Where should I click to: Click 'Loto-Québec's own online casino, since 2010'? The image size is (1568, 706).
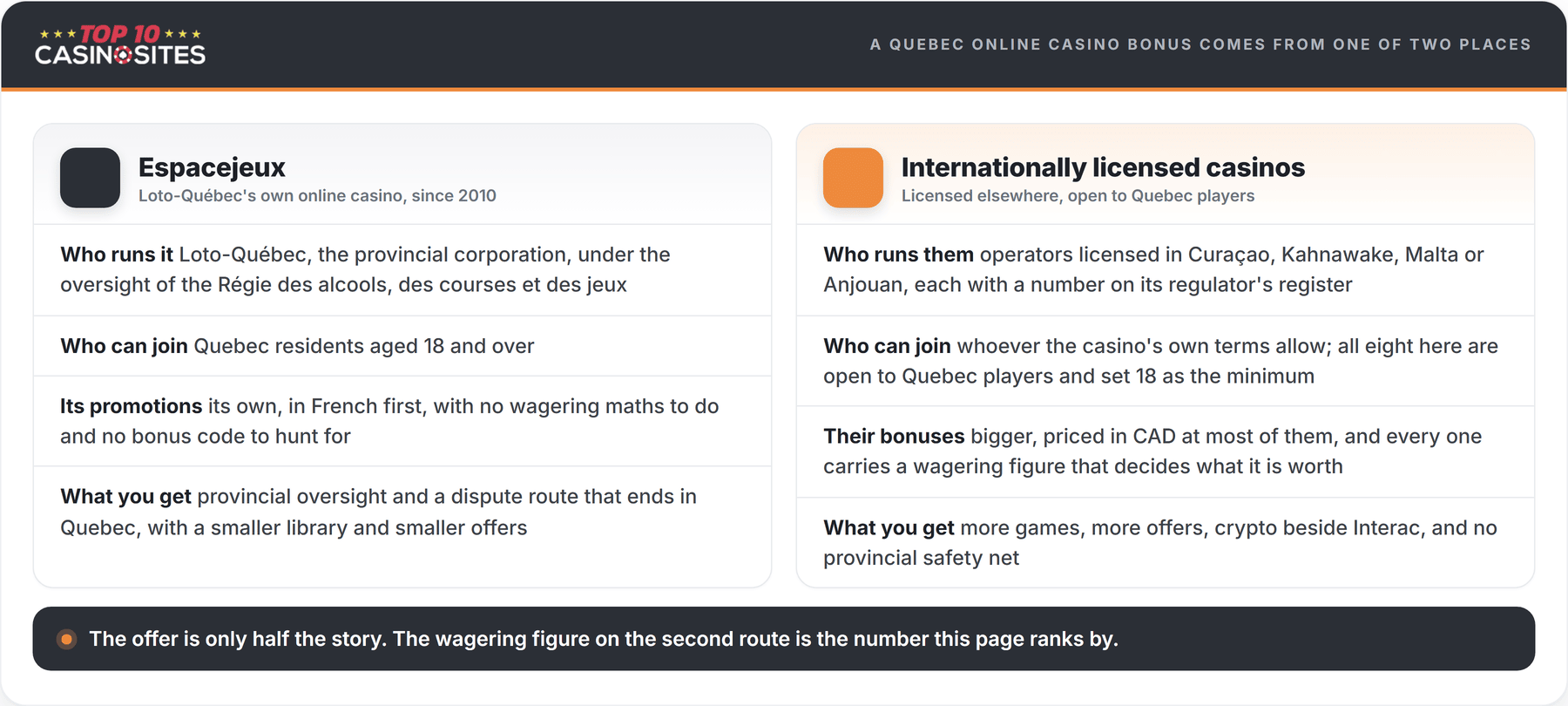point(317,196)
